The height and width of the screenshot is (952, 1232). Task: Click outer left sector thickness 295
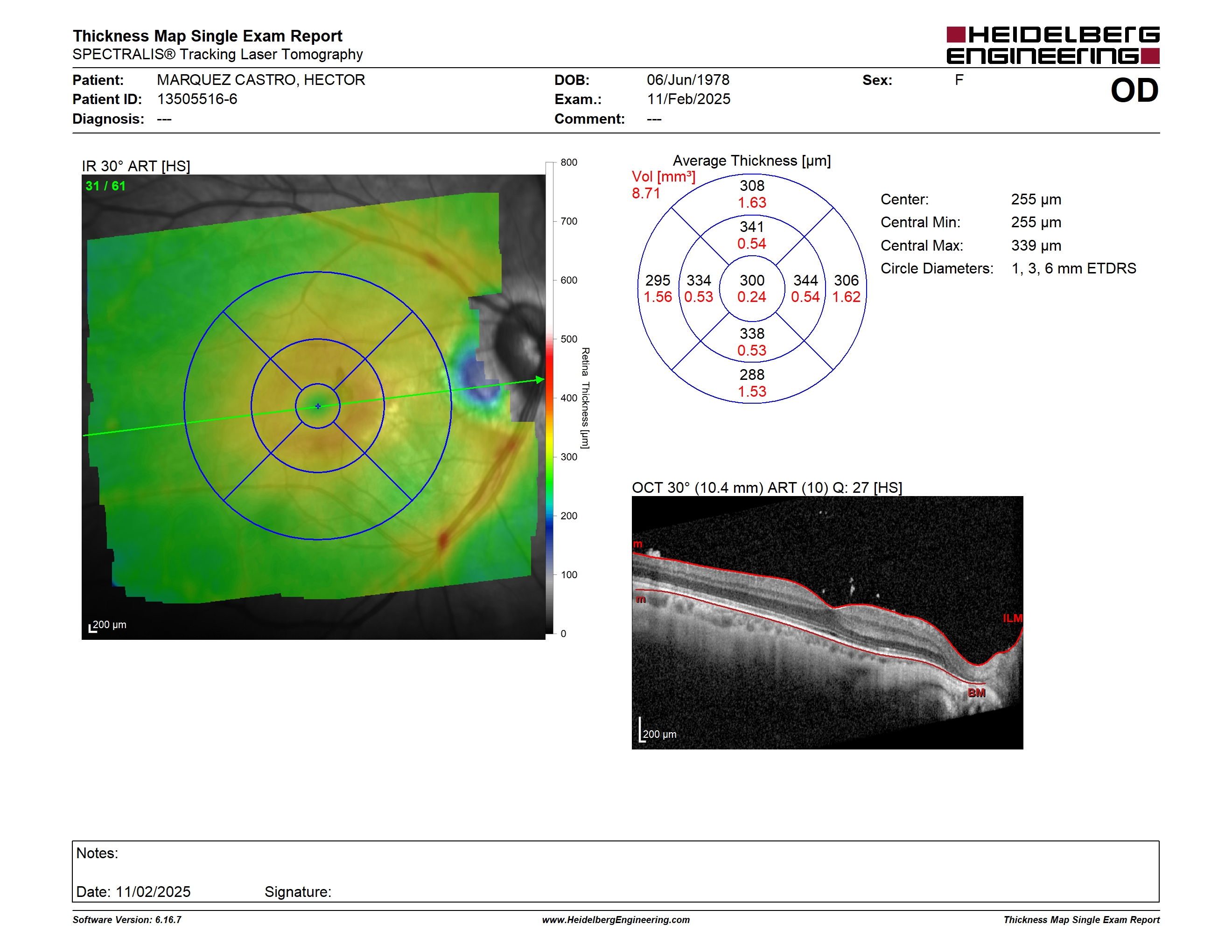[657, 280]
